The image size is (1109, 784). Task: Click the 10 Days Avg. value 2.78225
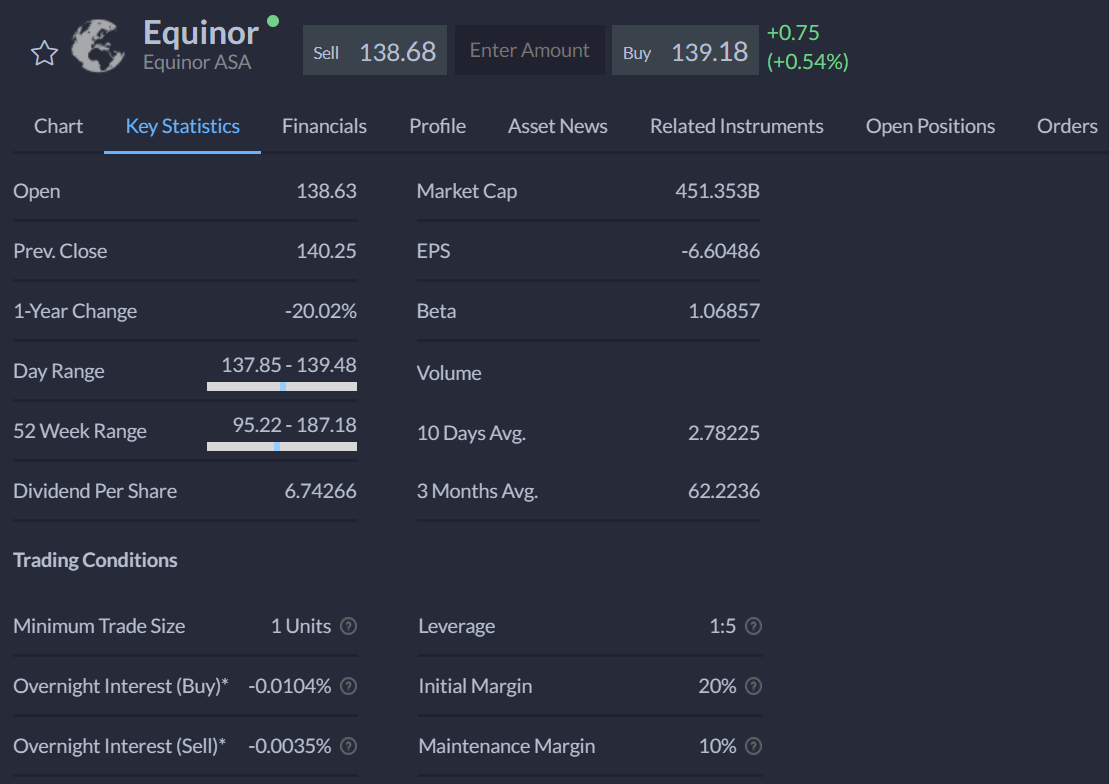[724, 433]
